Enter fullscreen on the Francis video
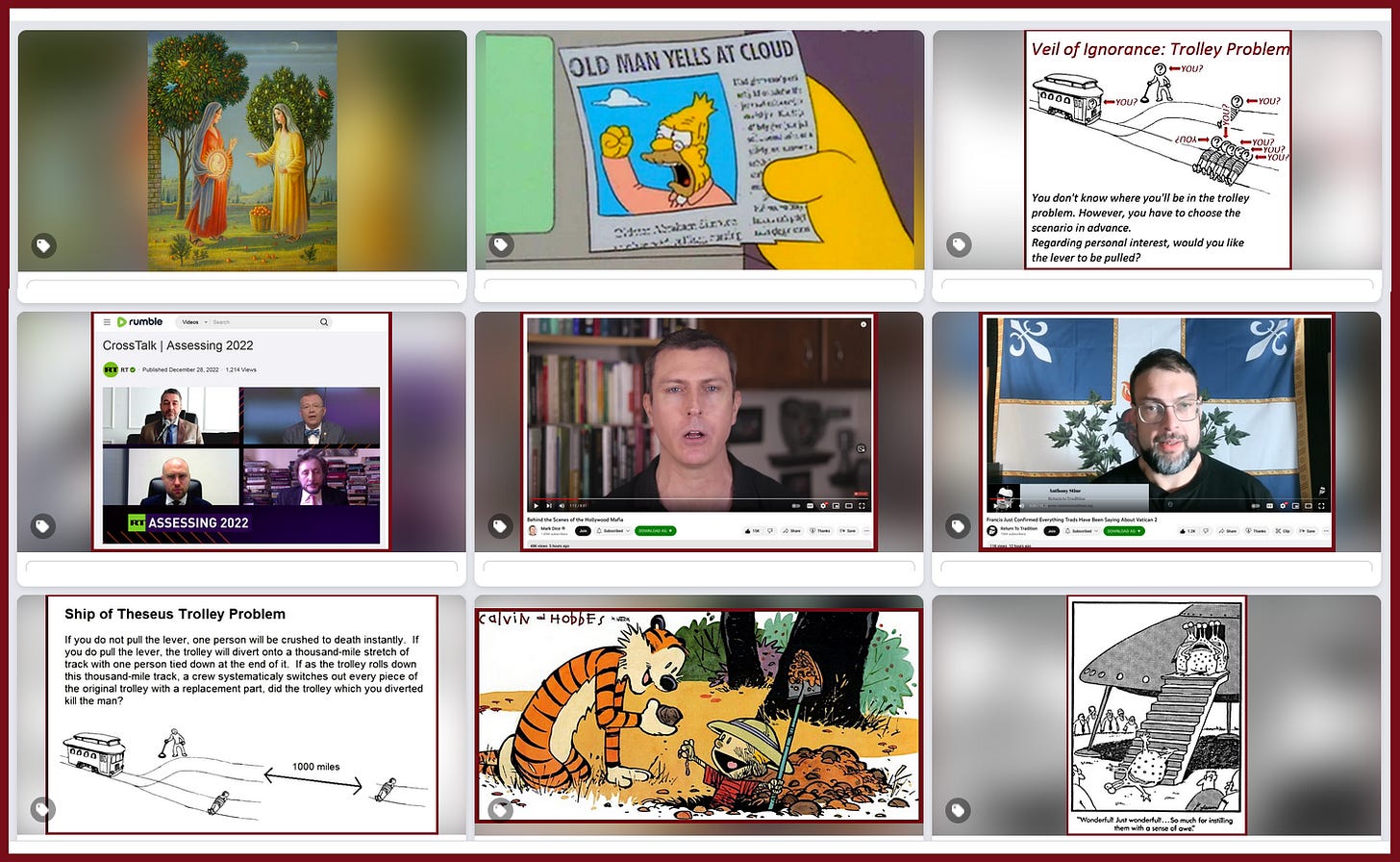The image size is (1400, 862). [x=1322, y=506]
